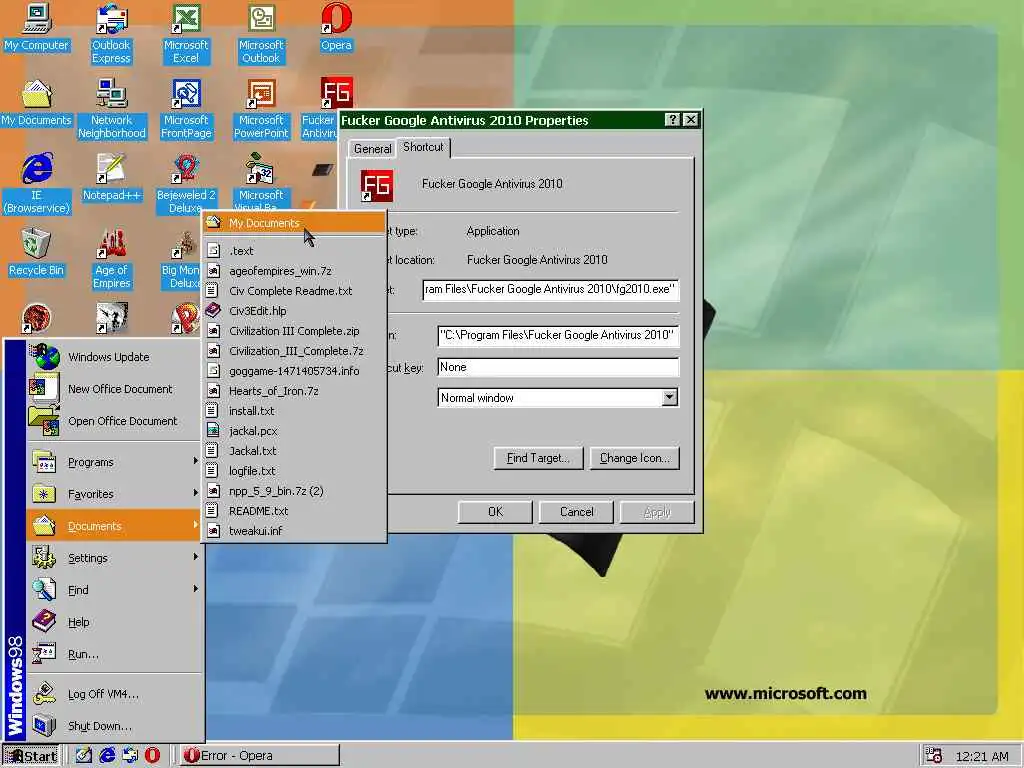The width and height of the screenshot is (1024, 768).
Task: Launch Microsoft FrontPage shortcut
Action: click(x=186, y=108)
